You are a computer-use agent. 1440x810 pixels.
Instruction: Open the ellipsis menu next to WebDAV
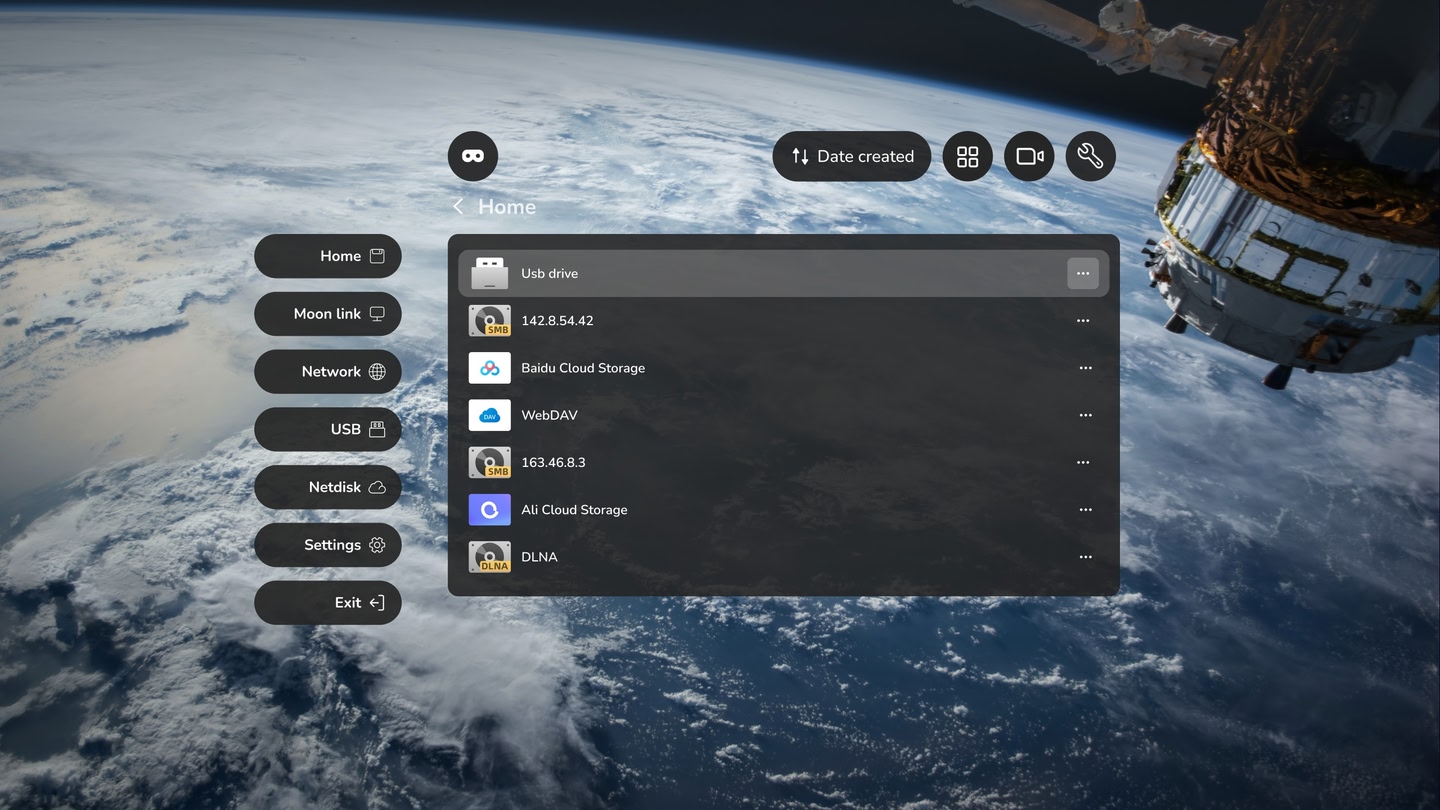click(1085, 415)
